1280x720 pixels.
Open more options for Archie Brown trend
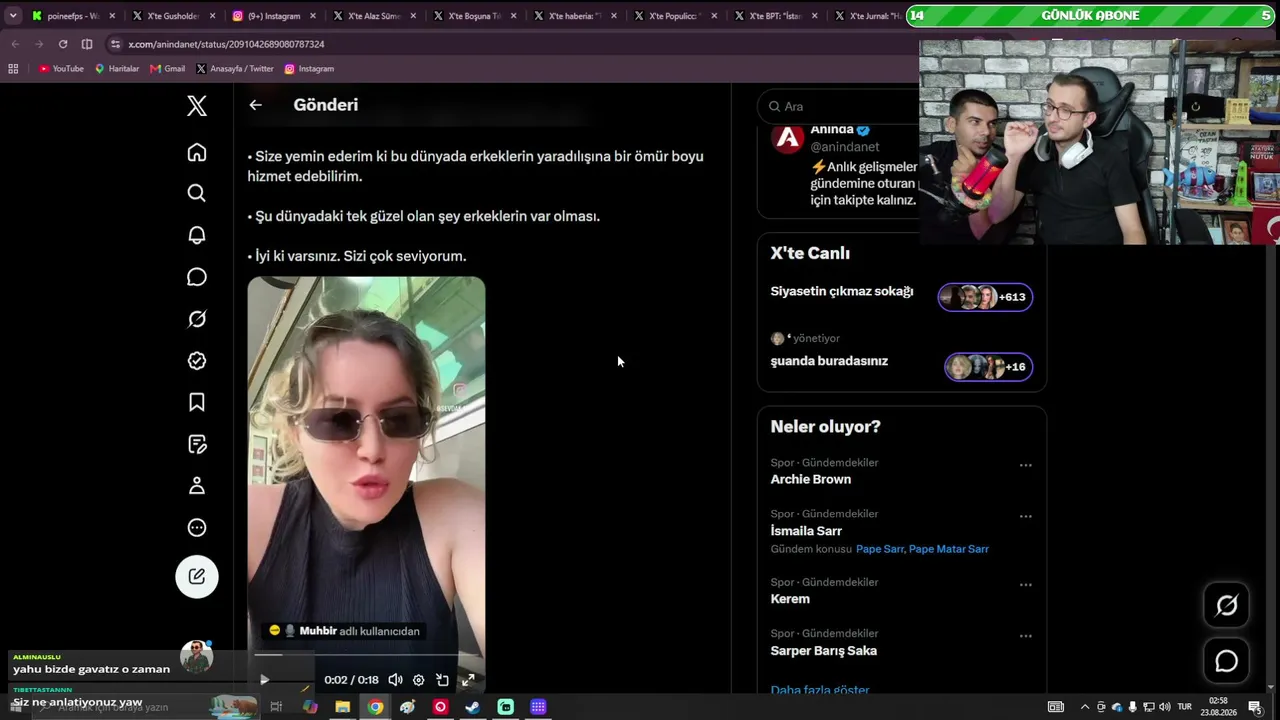tap(1025, 465)
